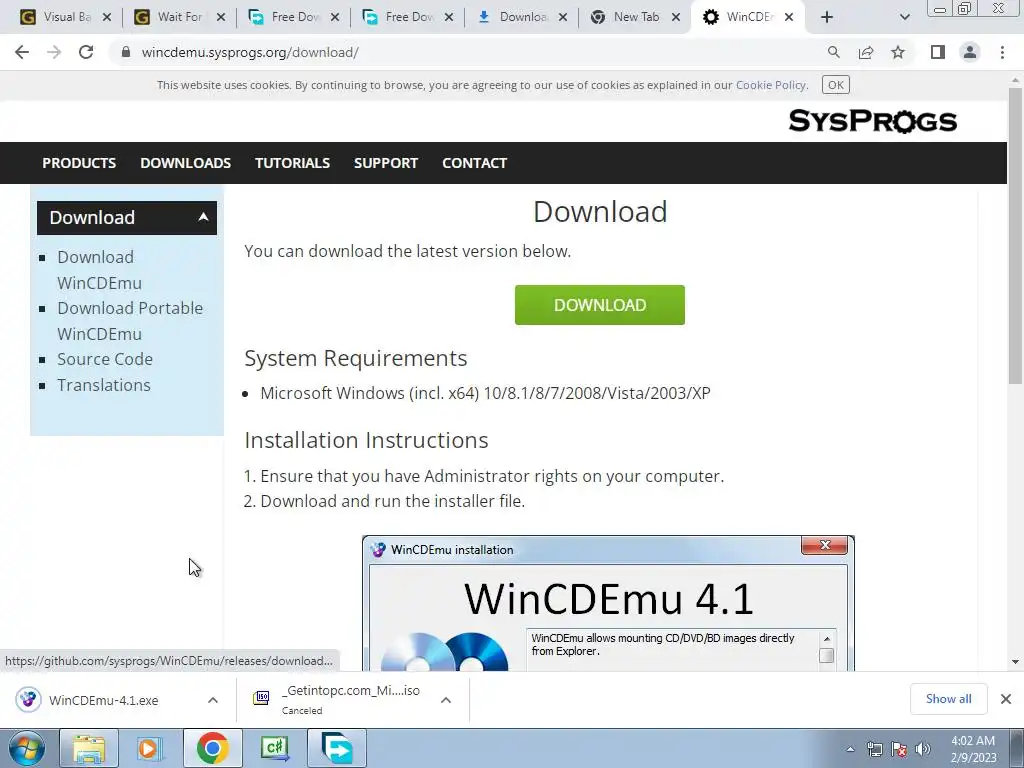Image resolution: width=1024 pixels, height=768 pixels.
Task: Switch to the Visual Ba tab
Action: [63, 17]
